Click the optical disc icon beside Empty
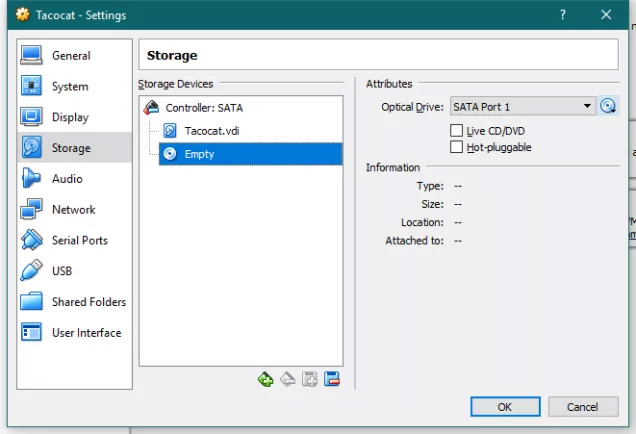 pyautogui.click(x=170, y=154)
